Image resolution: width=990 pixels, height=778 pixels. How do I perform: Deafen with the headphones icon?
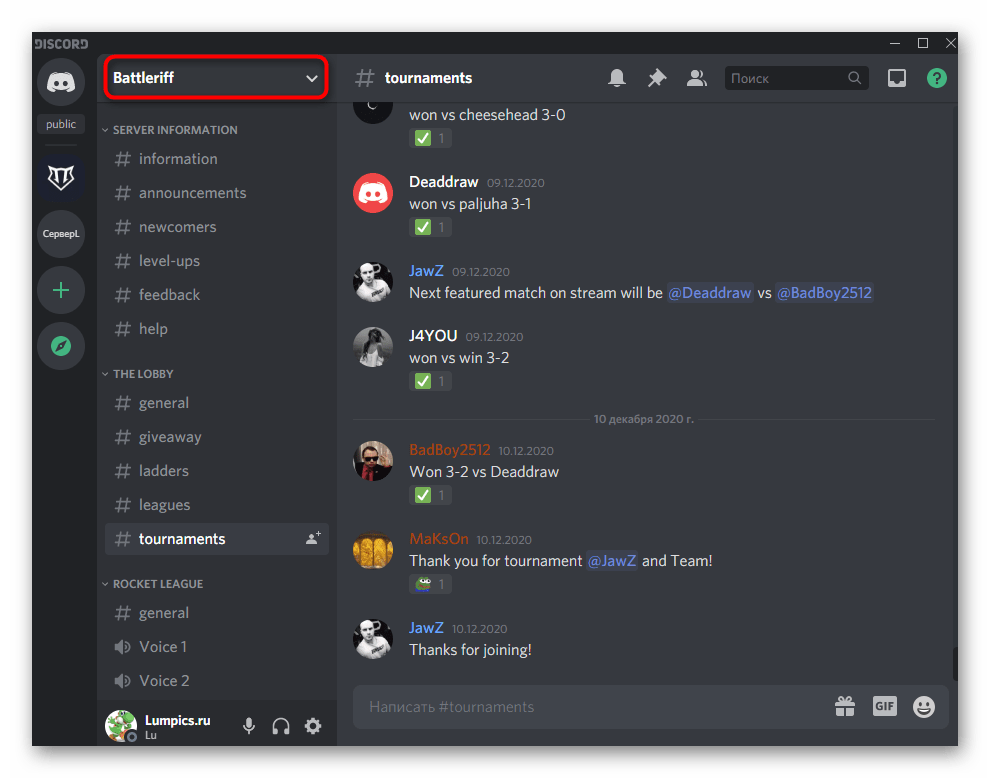281,726
